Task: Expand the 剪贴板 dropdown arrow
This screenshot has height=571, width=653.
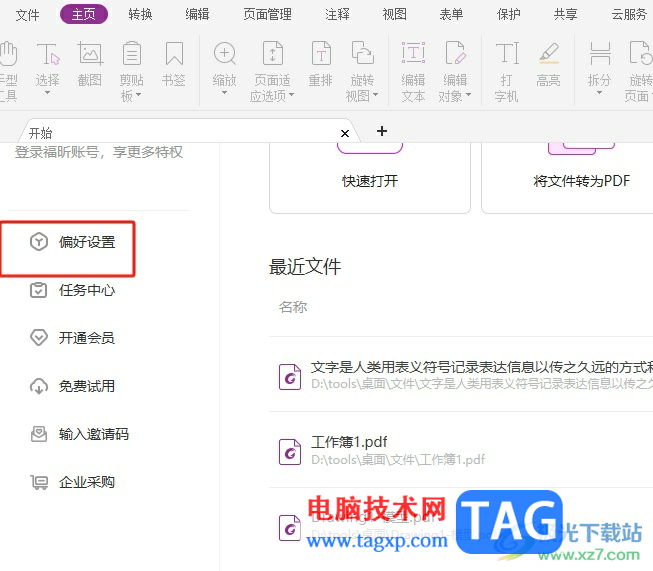Action: tap(139, 95)
